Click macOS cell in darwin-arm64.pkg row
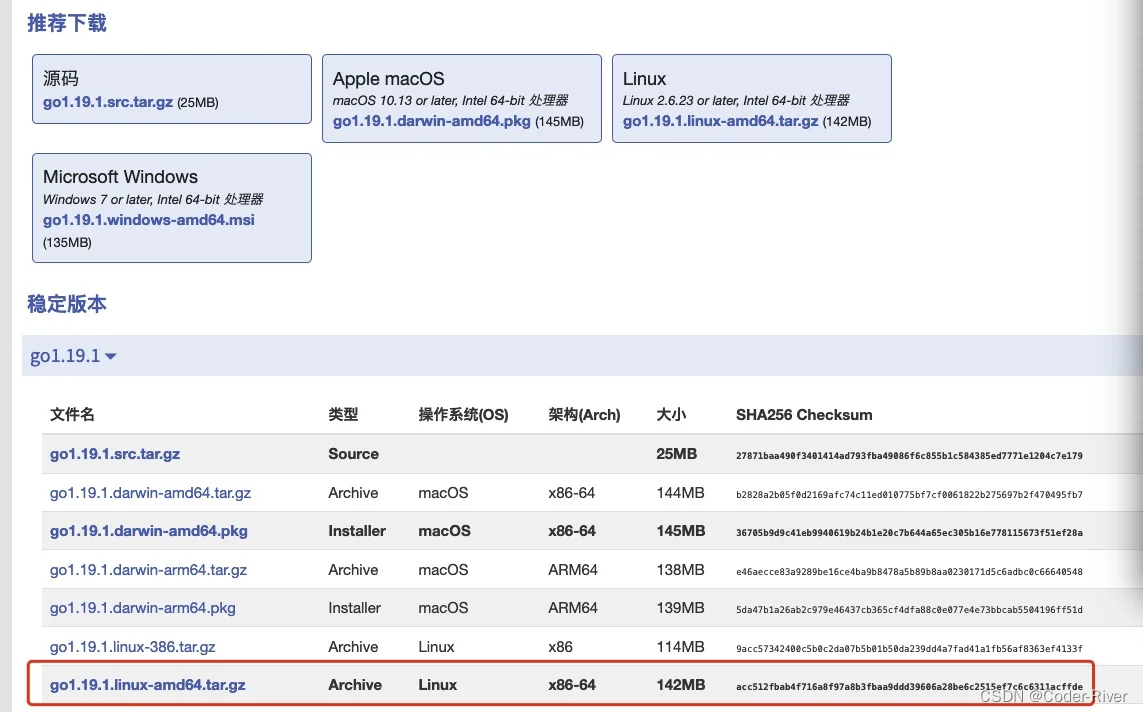This screenshot has width=1143, height=712. point(443,608)
